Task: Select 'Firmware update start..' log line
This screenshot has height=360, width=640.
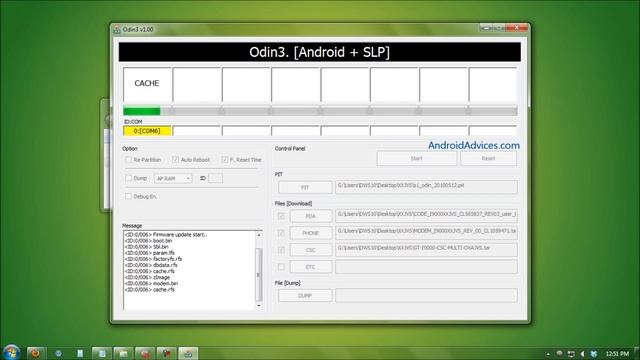Action: pos(166,235)
